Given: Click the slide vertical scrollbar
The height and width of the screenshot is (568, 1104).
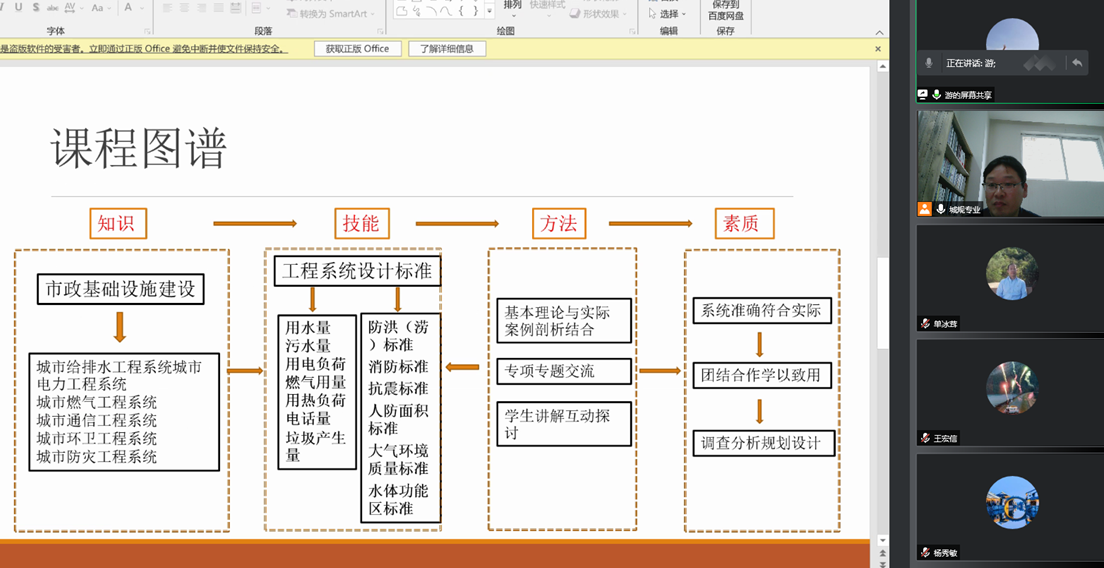Looking at the screenshot, I should pyautogui.click(x=881, y=300).
